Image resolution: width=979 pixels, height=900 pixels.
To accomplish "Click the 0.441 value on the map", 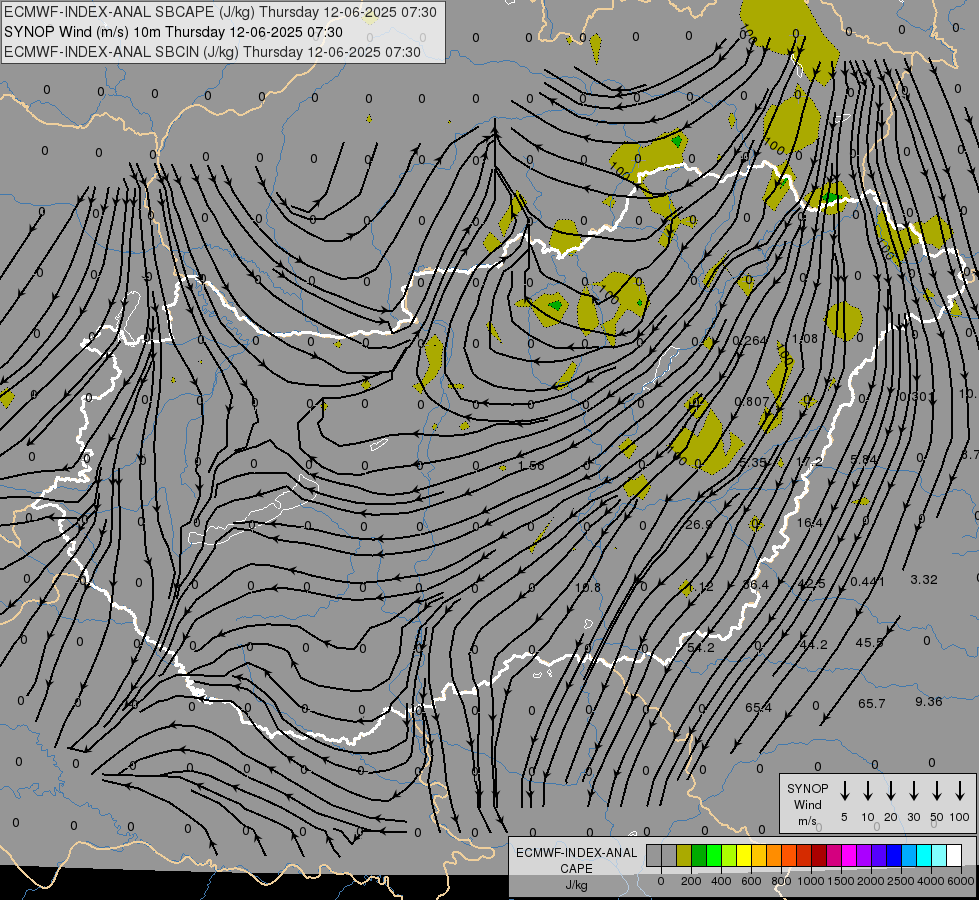I will click(868, 581).
